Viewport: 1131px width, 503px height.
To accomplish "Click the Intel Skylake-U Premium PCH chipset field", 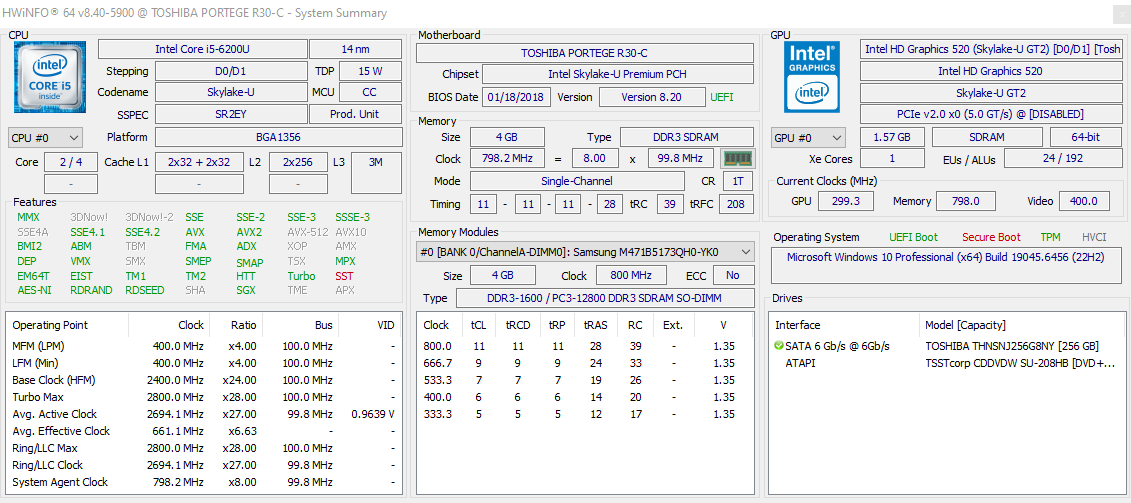I will tap(617, 74).
